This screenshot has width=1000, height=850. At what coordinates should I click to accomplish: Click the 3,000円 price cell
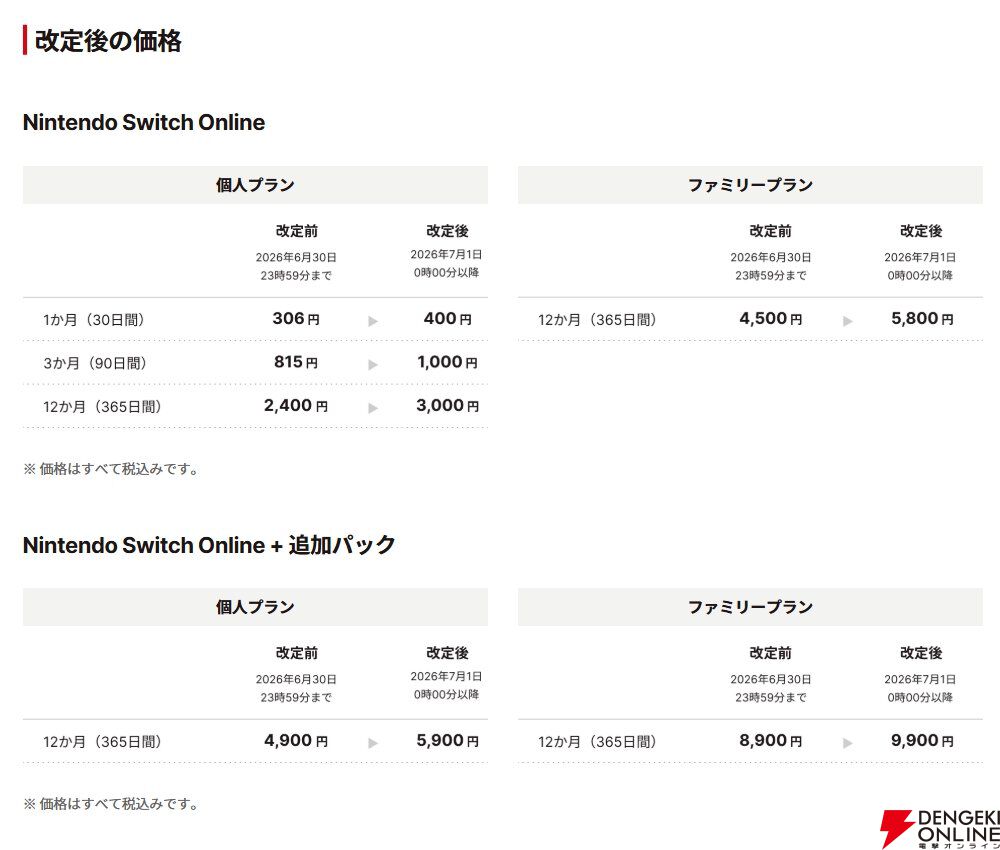coord(448,405)
